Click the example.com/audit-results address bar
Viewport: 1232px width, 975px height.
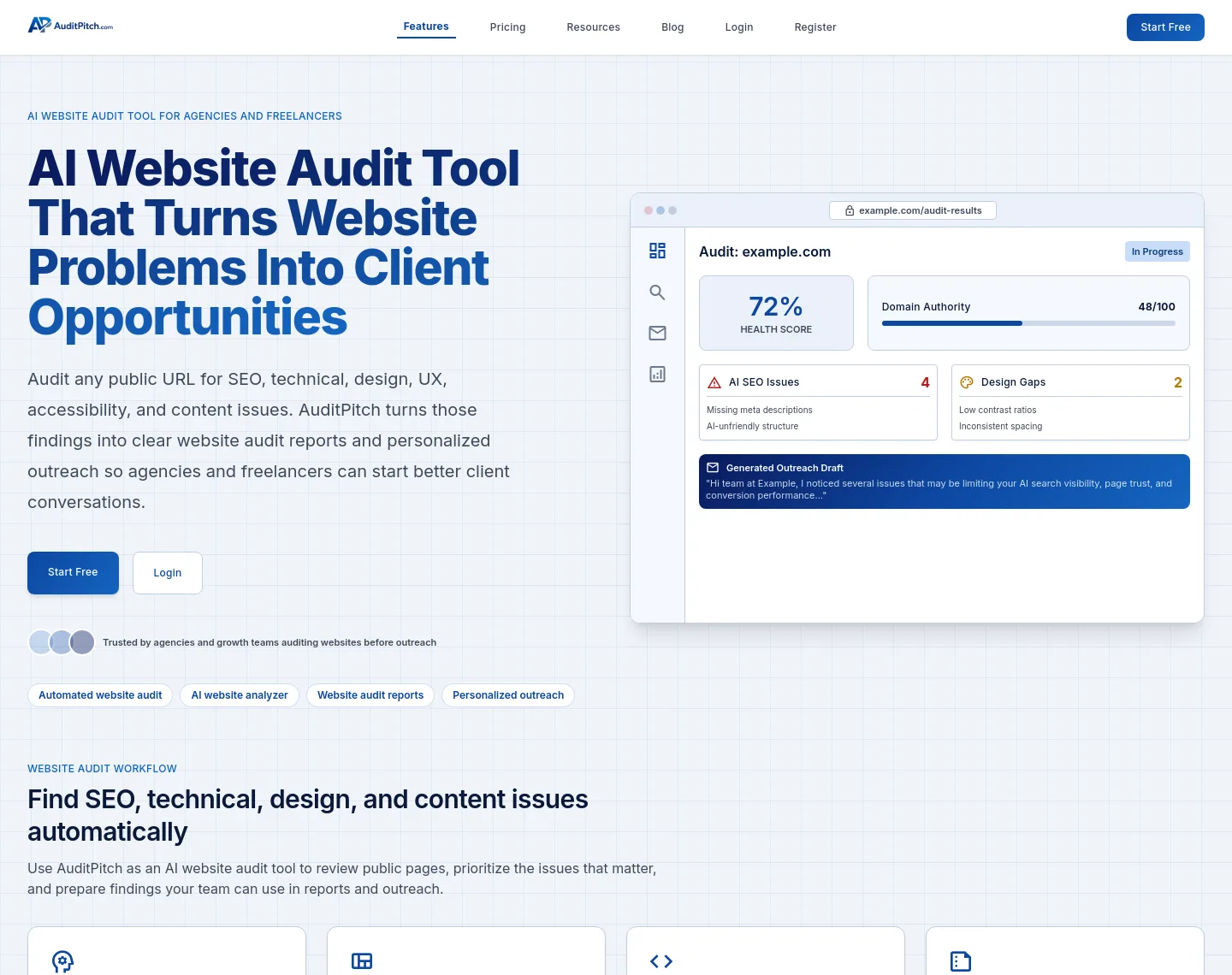click(913, 210)
